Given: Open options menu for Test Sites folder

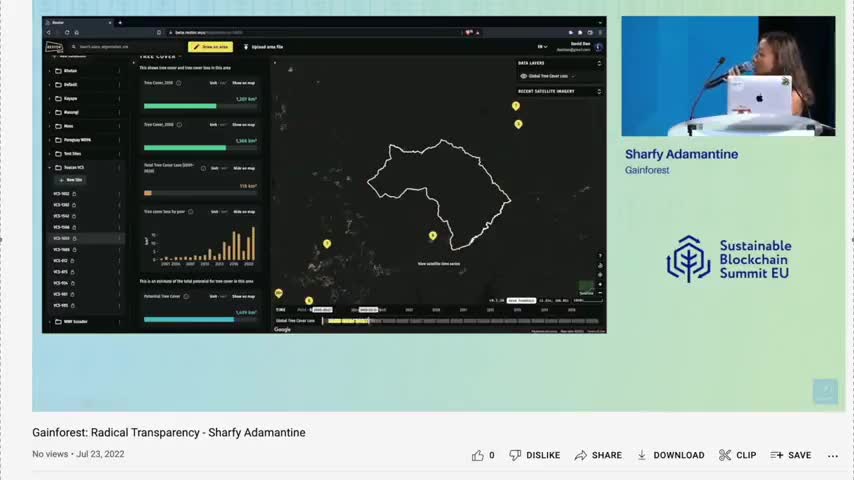Looking at the screenshot, I should [119, 154].
